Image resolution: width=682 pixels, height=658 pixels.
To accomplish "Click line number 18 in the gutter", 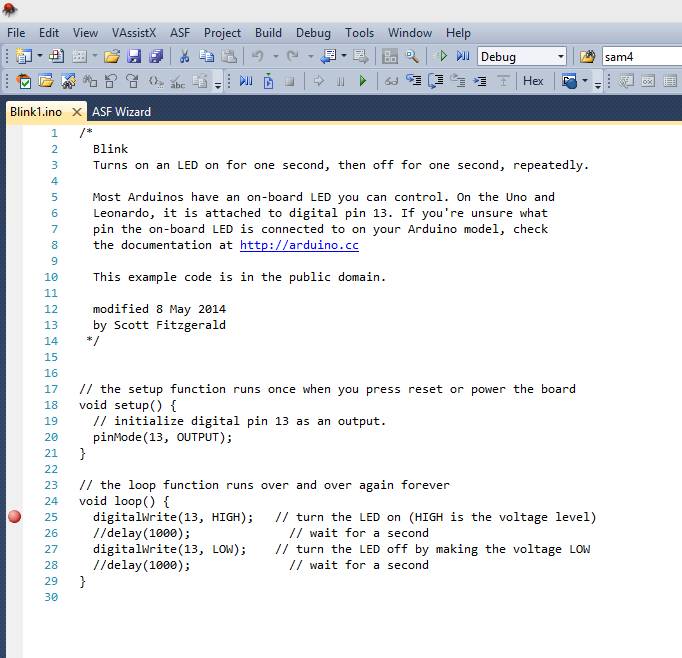I will (51, 405).
